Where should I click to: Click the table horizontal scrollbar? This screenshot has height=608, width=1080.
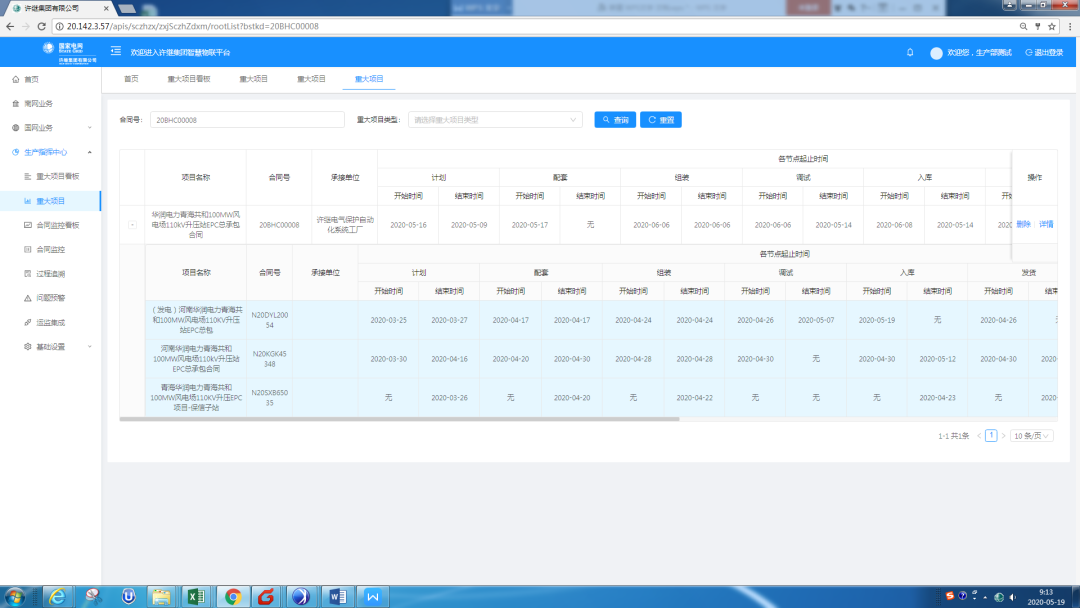click(400, 419)
